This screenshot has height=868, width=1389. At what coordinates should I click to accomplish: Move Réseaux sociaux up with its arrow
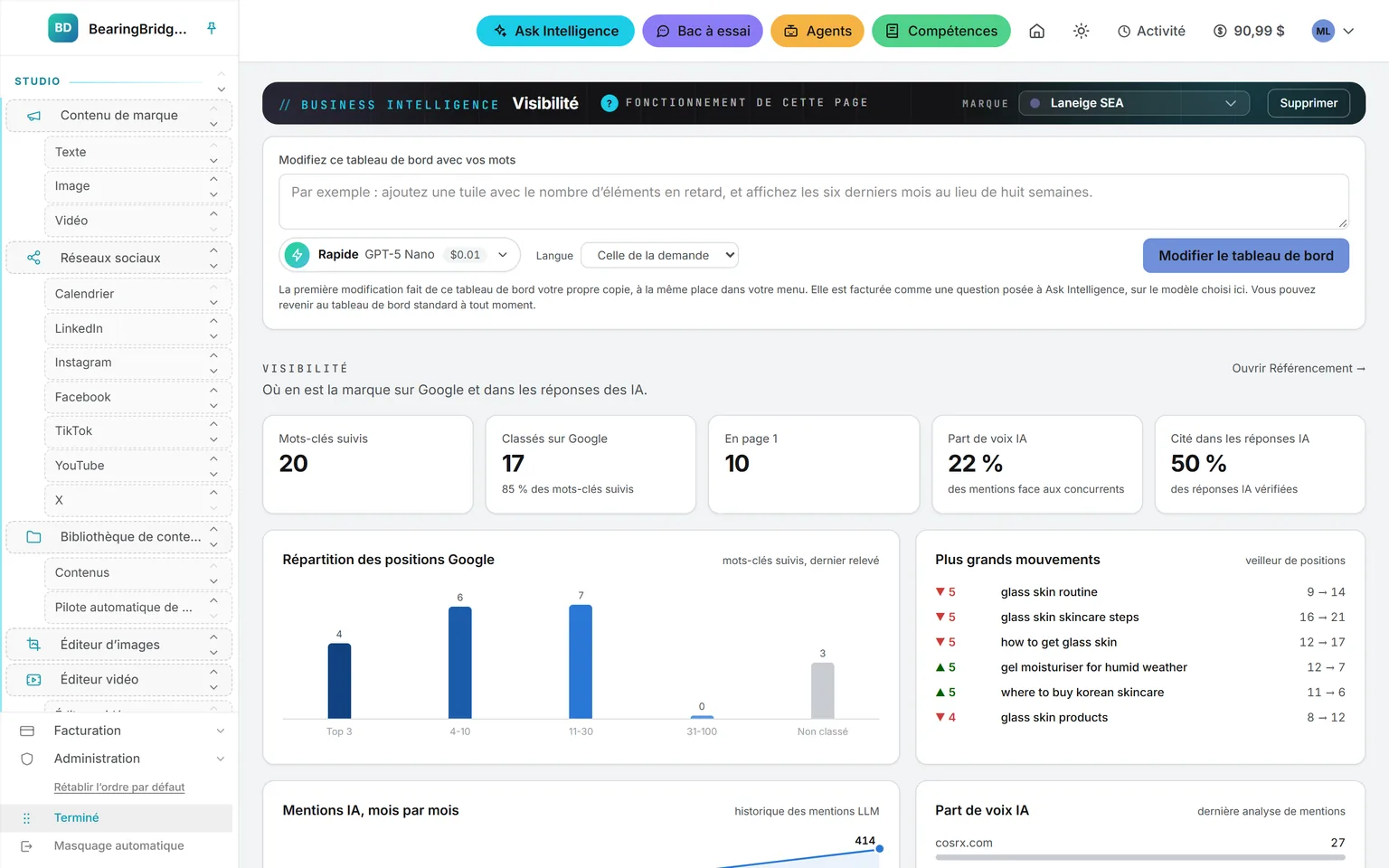pyautogui.click(x=213, y=250)
